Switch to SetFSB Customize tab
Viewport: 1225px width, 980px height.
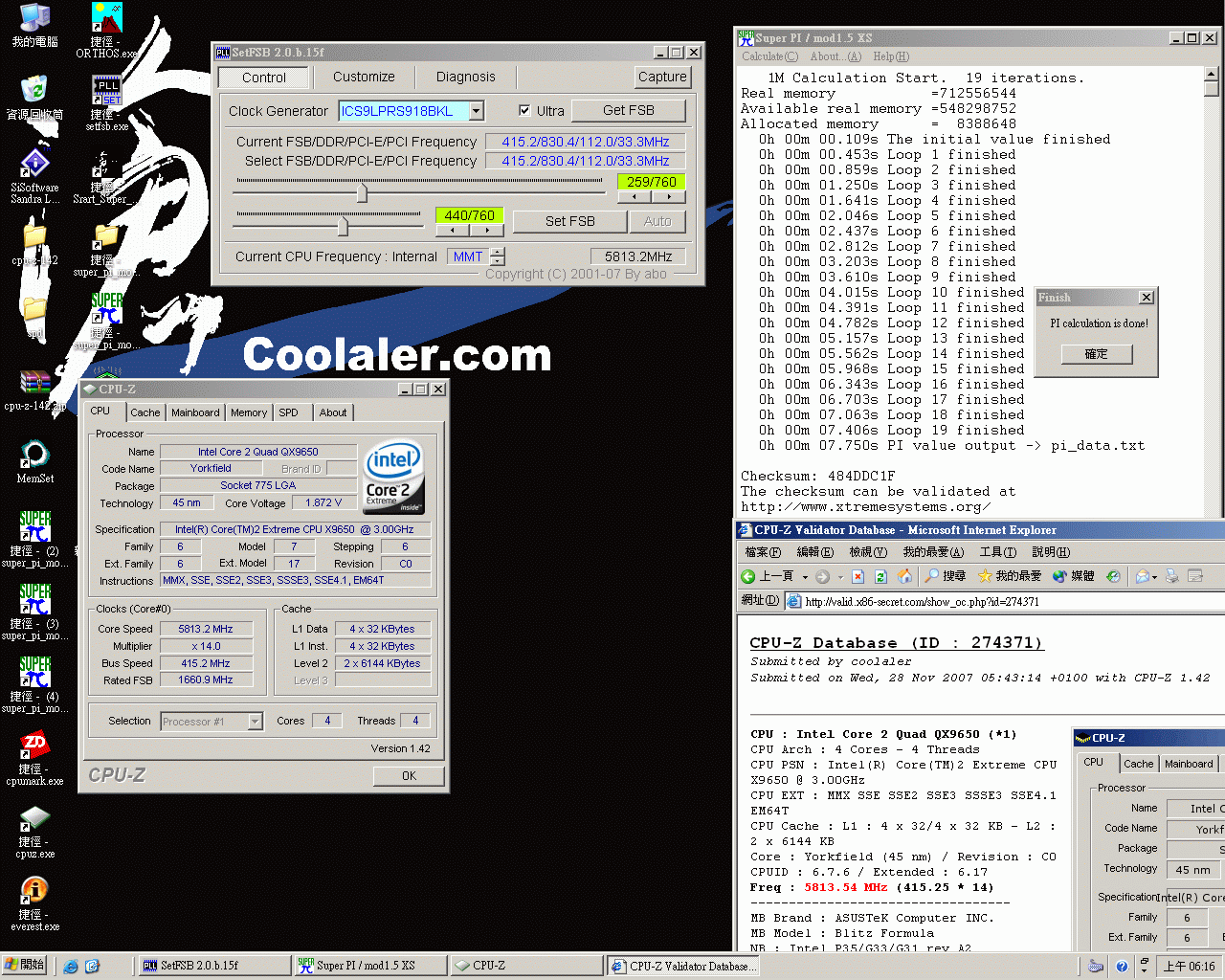point(364,77)
